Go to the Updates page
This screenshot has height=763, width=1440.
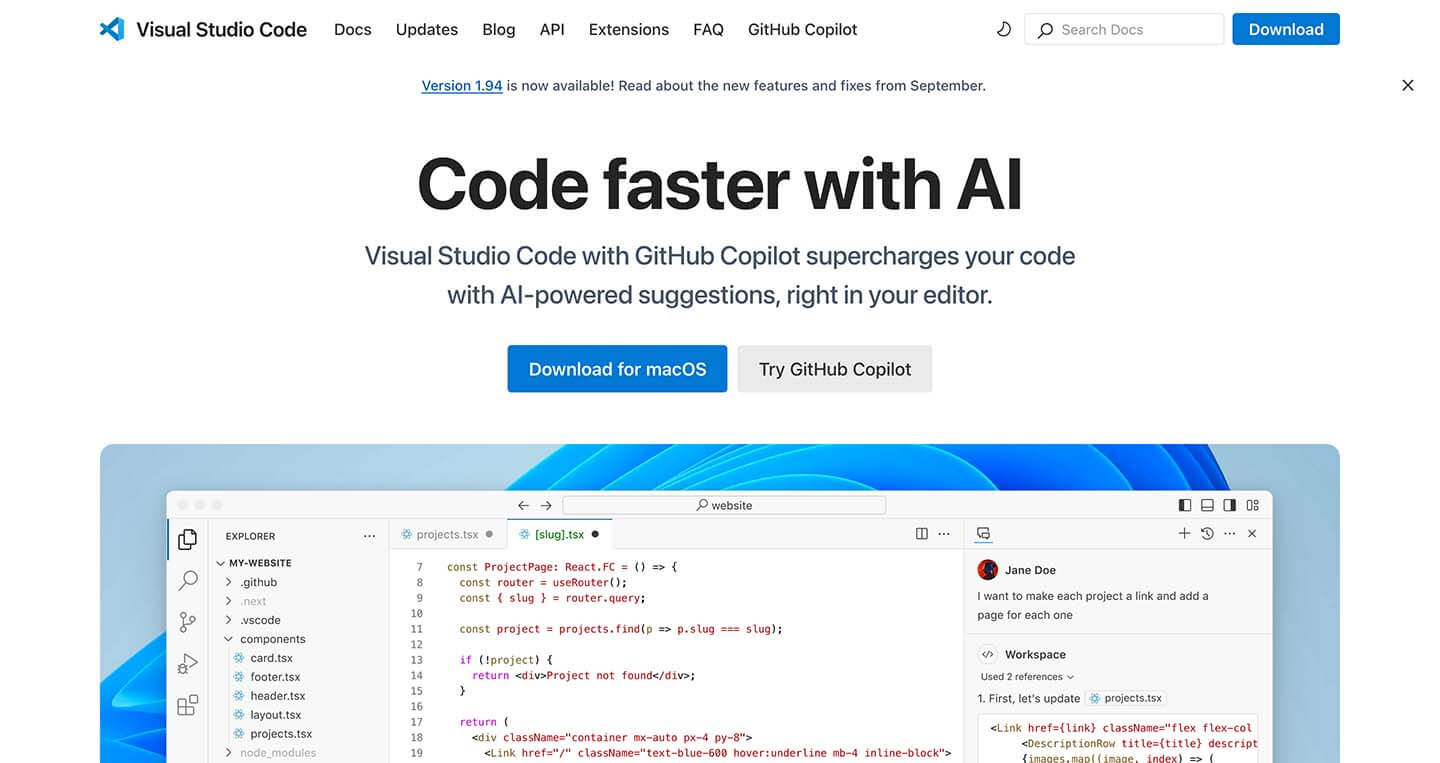pyautogui.click(x=427, y=30)
